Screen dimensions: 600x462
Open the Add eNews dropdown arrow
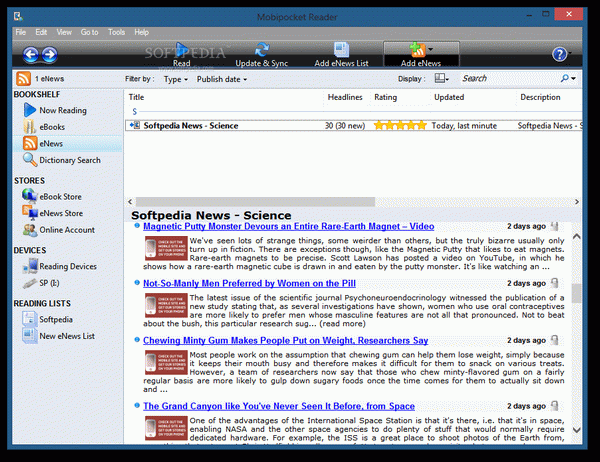click(x=430, y=49)
